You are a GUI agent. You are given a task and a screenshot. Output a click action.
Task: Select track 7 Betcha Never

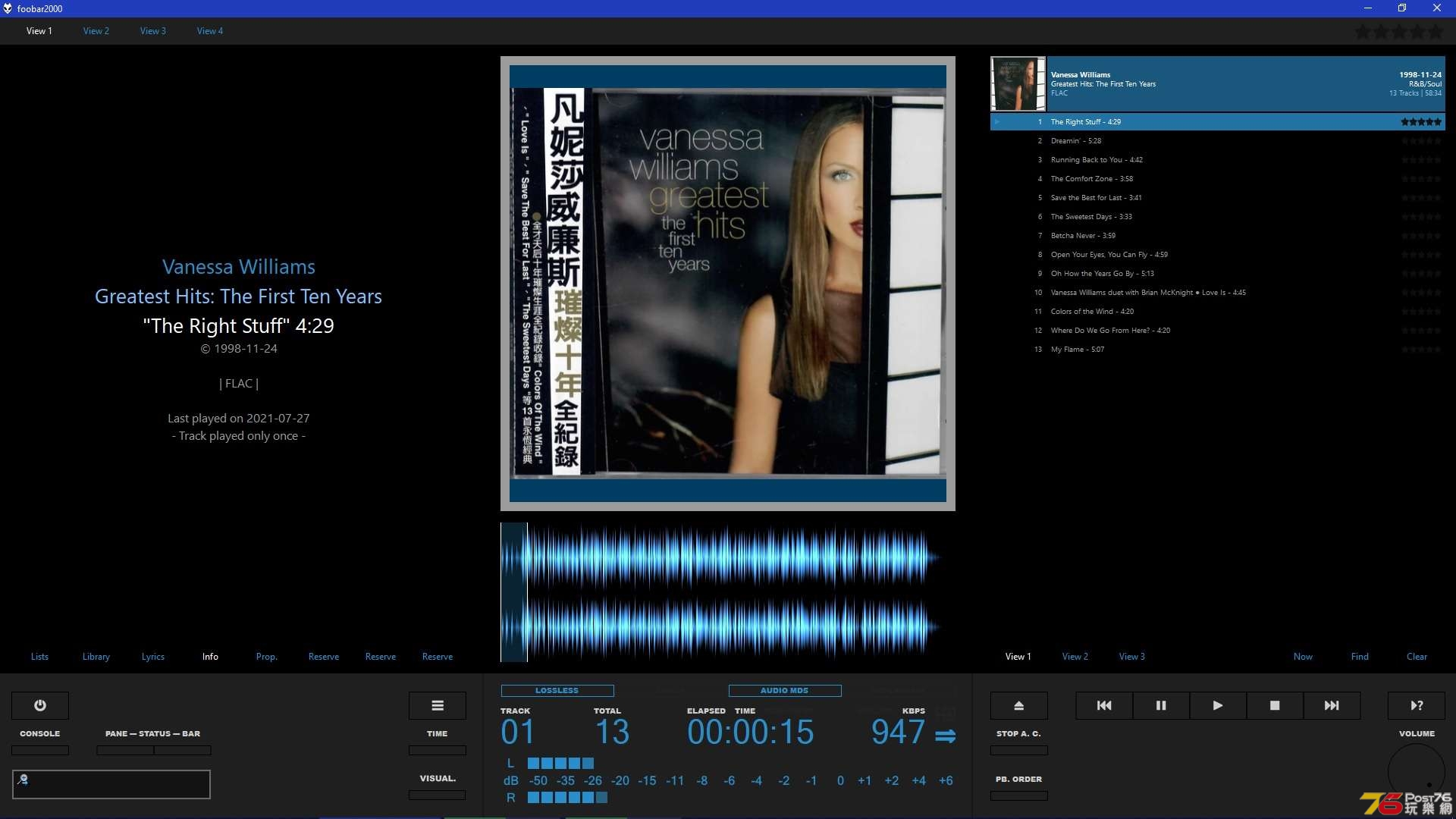pyautogui.click(x=1218, y=236)
